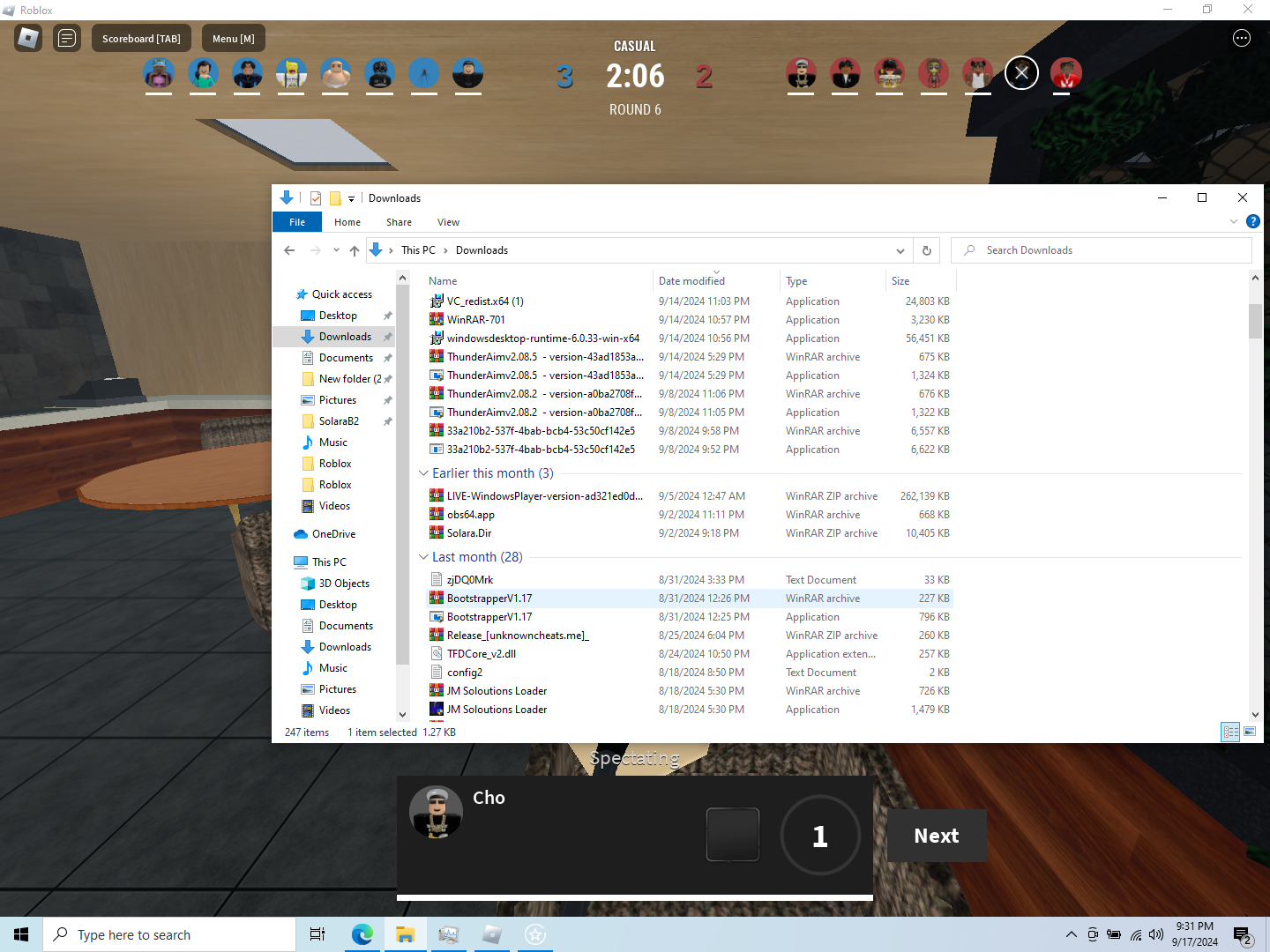Image resolution: width=1270 pixels, height=952 pixels.
Task: Collapse the Last month group
Action: (423, 557)
